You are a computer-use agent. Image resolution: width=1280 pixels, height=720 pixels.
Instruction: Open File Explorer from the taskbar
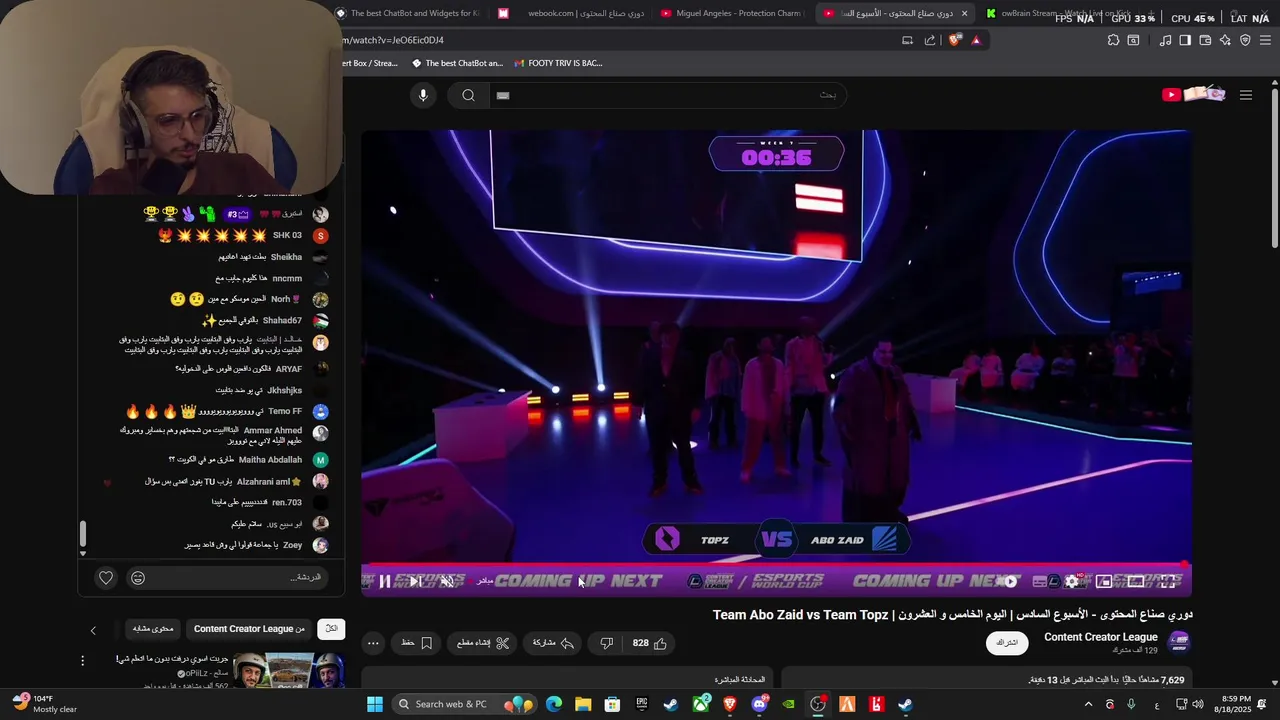(x=583, y=704)
